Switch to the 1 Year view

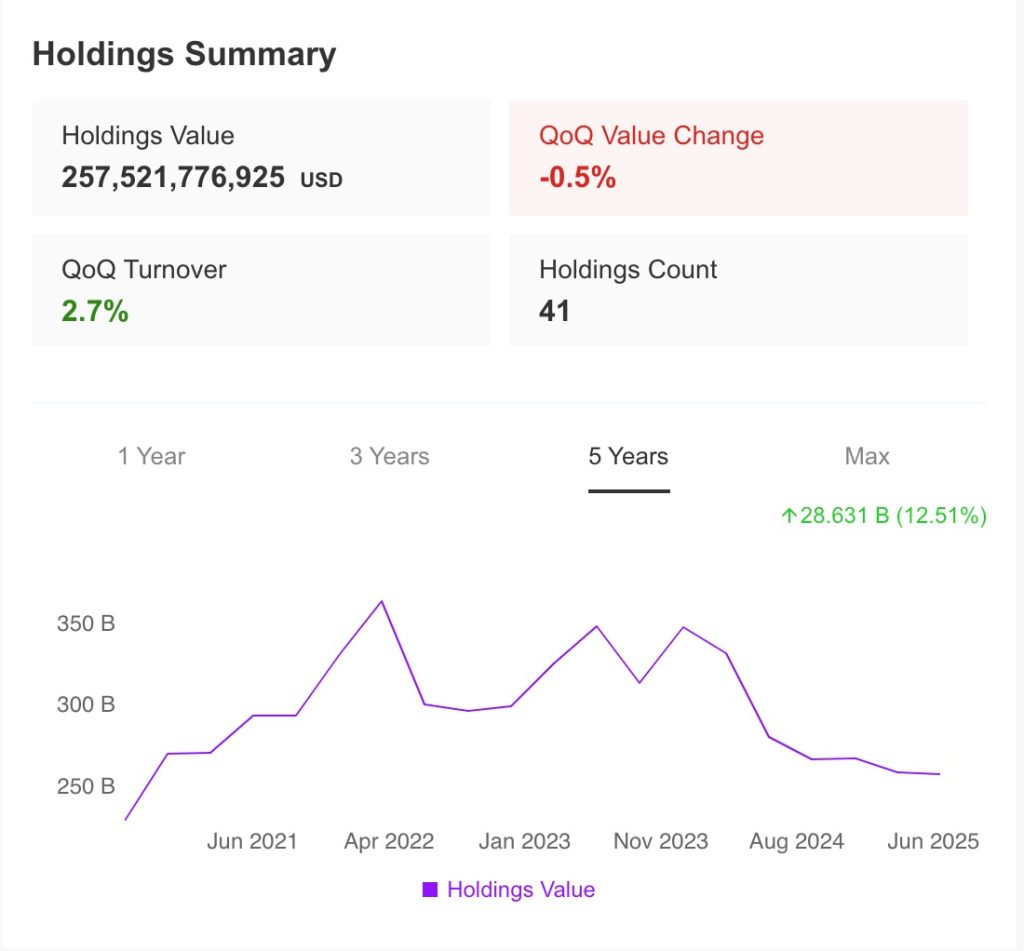150,456
